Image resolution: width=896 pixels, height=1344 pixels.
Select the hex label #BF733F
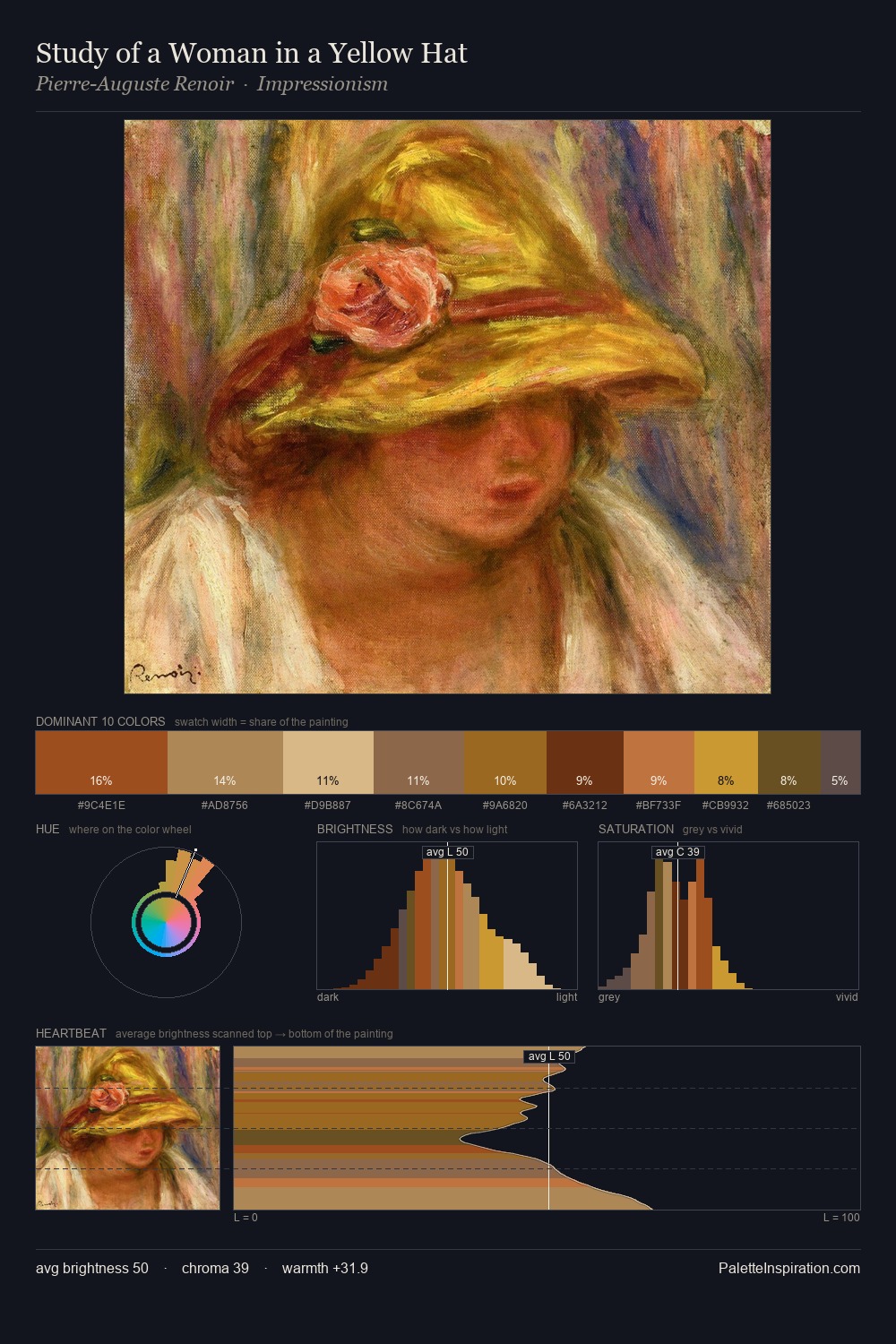(659, 806)
